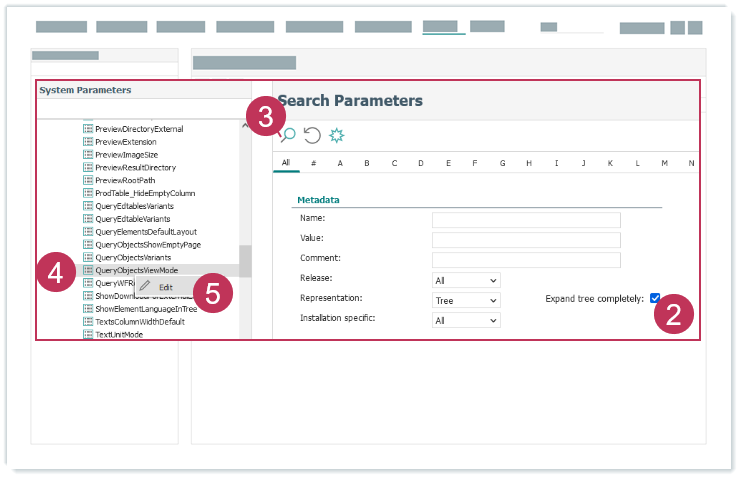This screenshot has height=479, width=741.
Task: Click the icon beside PreviewDirectoryExternal
Action: (87, 129)
